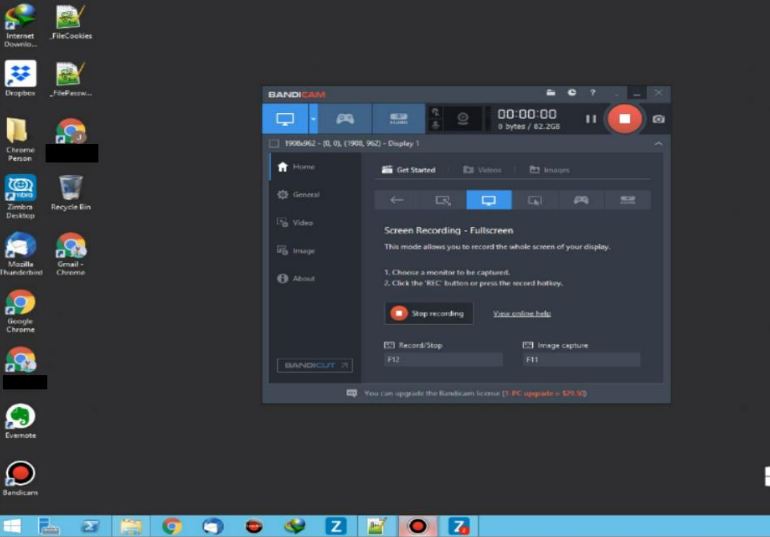Open View online help link
The height and width of the screenshot is (537, 770).
point(522,314)
